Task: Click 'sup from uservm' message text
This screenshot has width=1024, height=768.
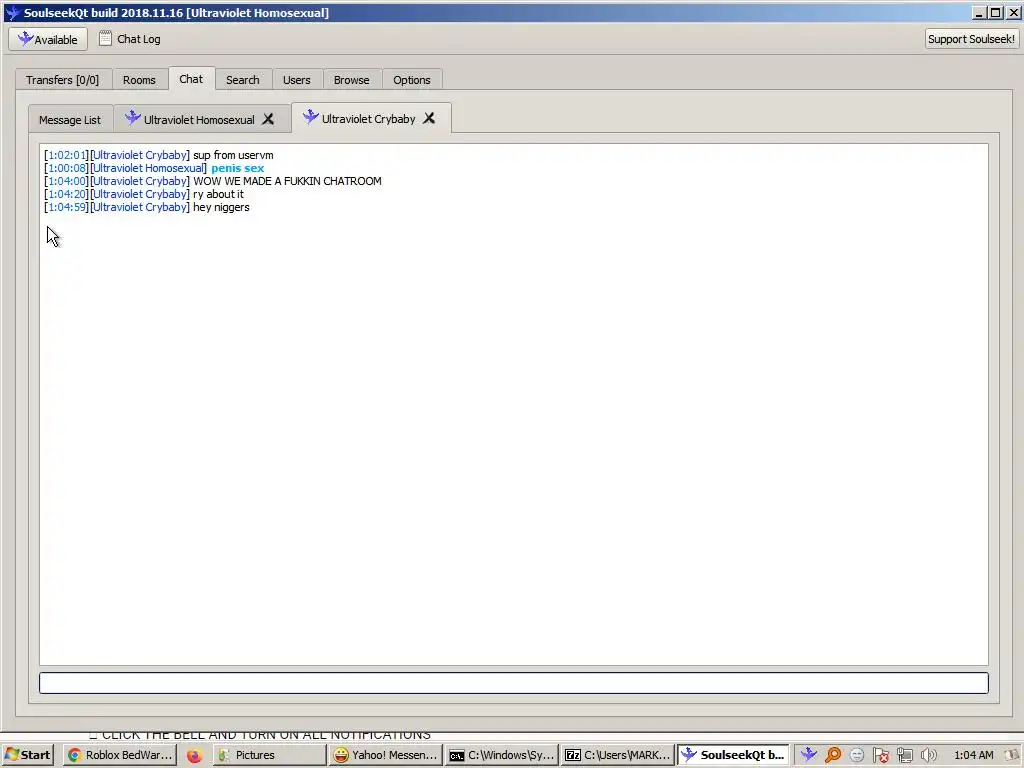Action: (233, 155)
